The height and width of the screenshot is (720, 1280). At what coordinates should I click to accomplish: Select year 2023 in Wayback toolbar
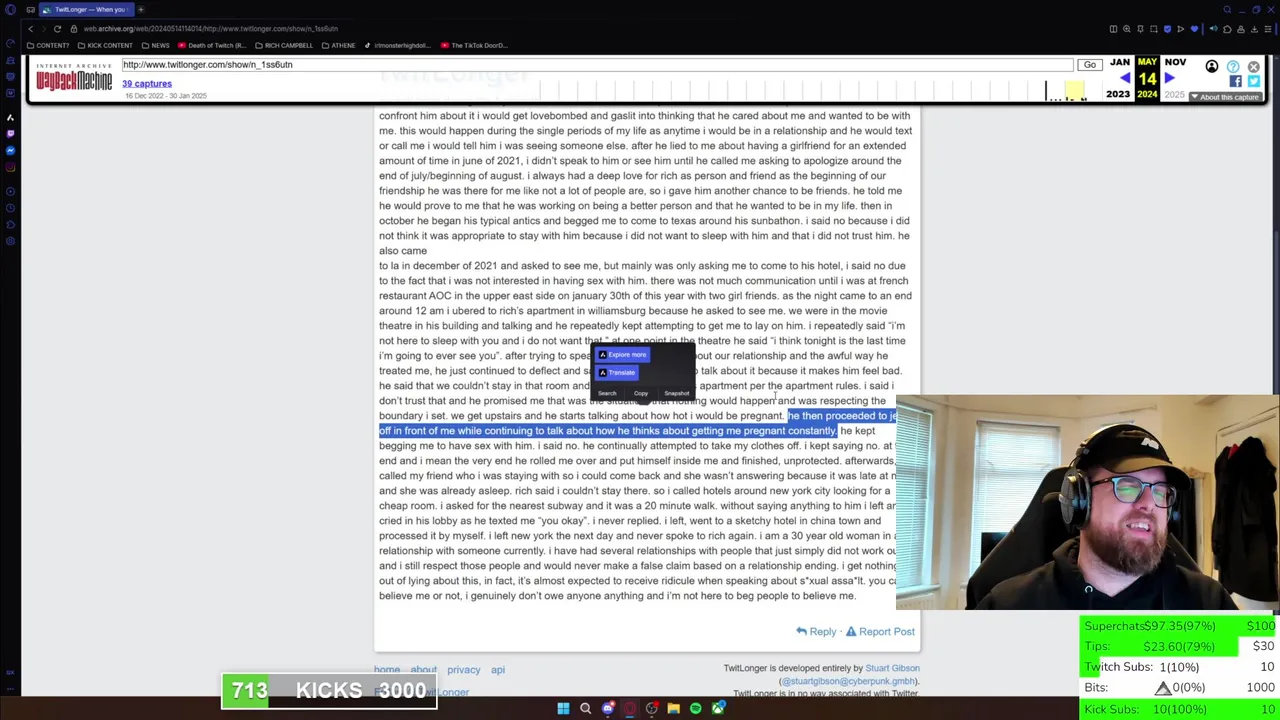point(1118,95)
